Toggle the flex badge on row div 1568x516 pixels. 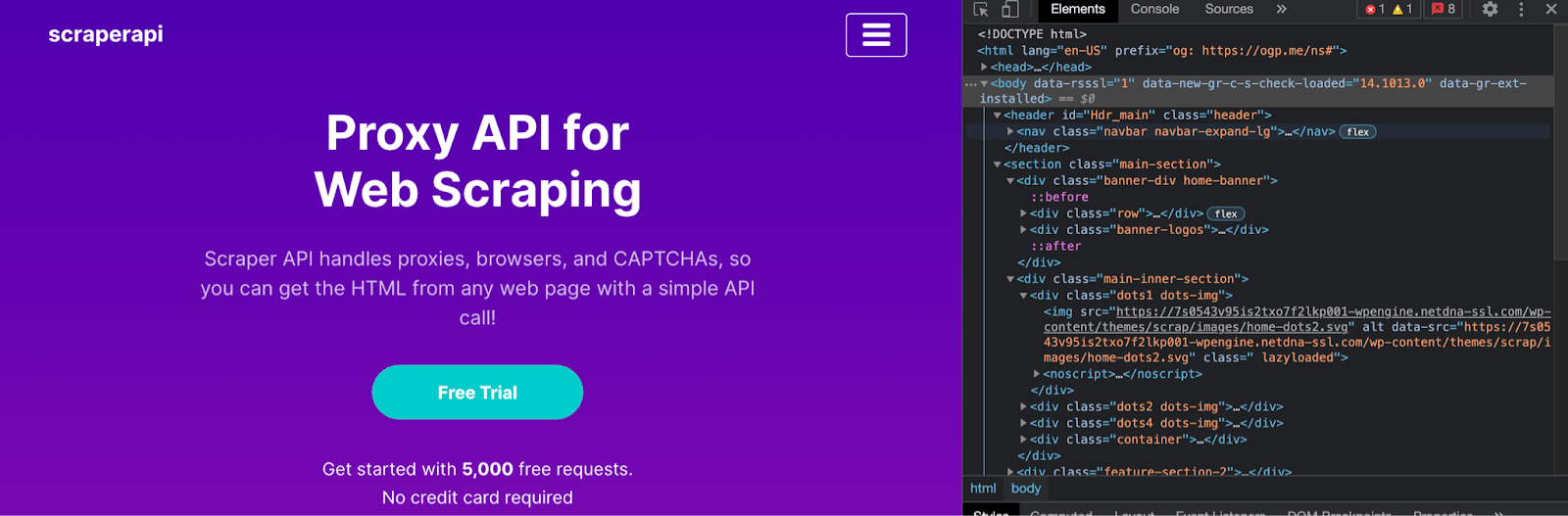(1226, 214)
